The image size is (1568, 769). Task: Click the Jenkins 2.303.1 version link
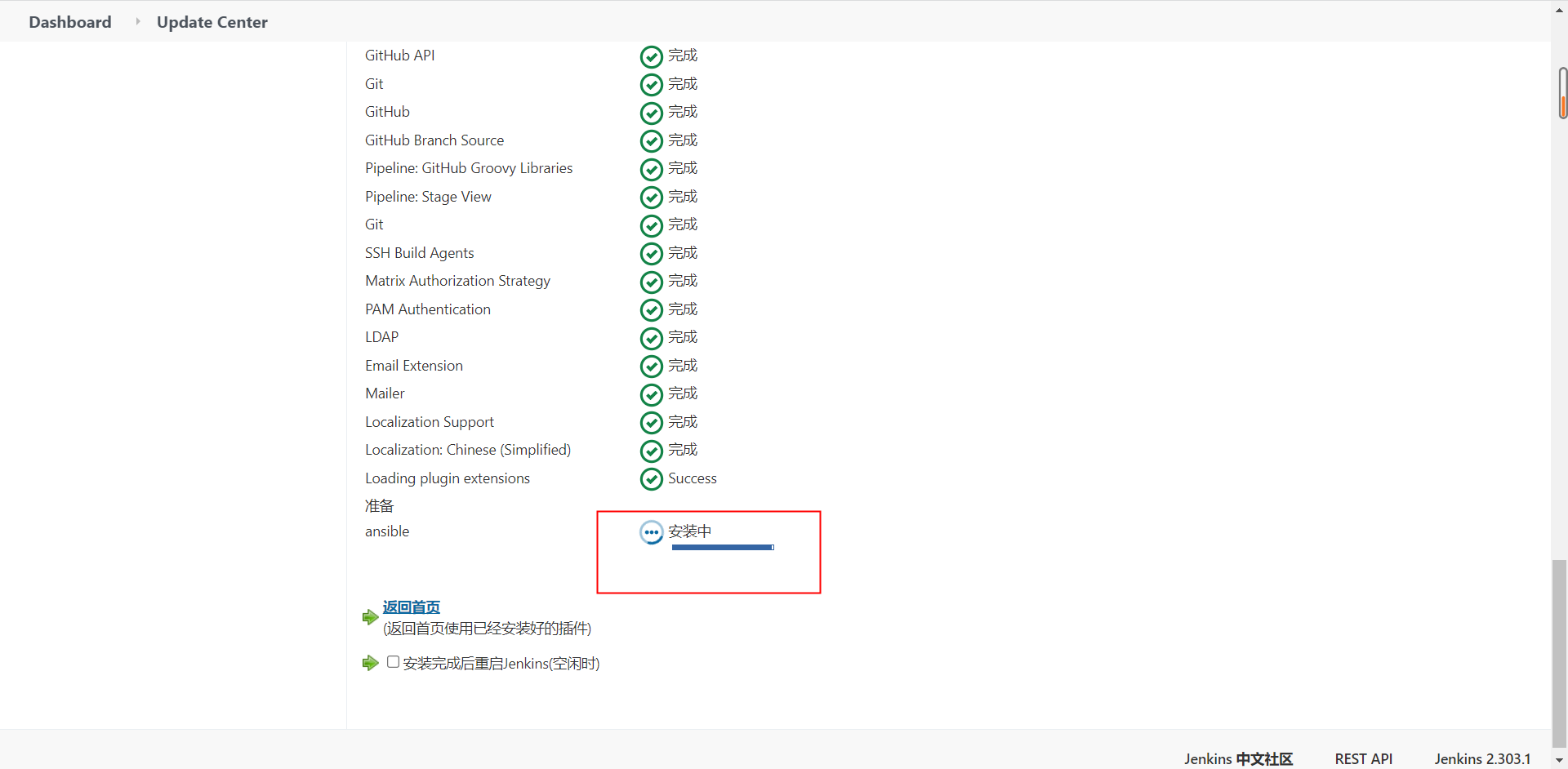point(1482,758)
